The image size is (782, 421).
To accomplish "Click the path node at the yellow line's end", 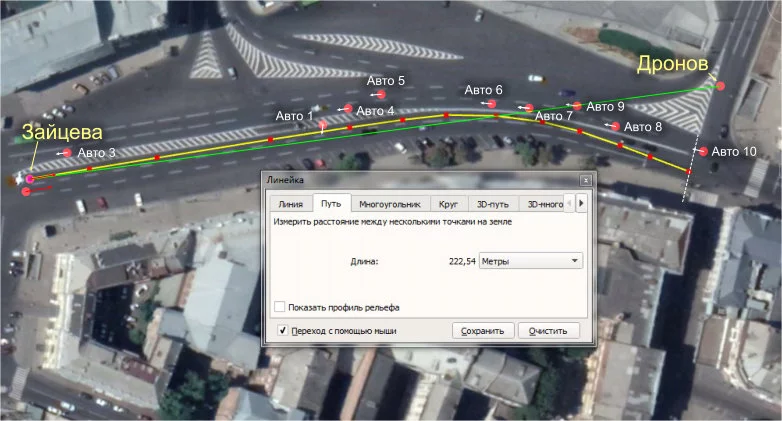I will [689, 172].
